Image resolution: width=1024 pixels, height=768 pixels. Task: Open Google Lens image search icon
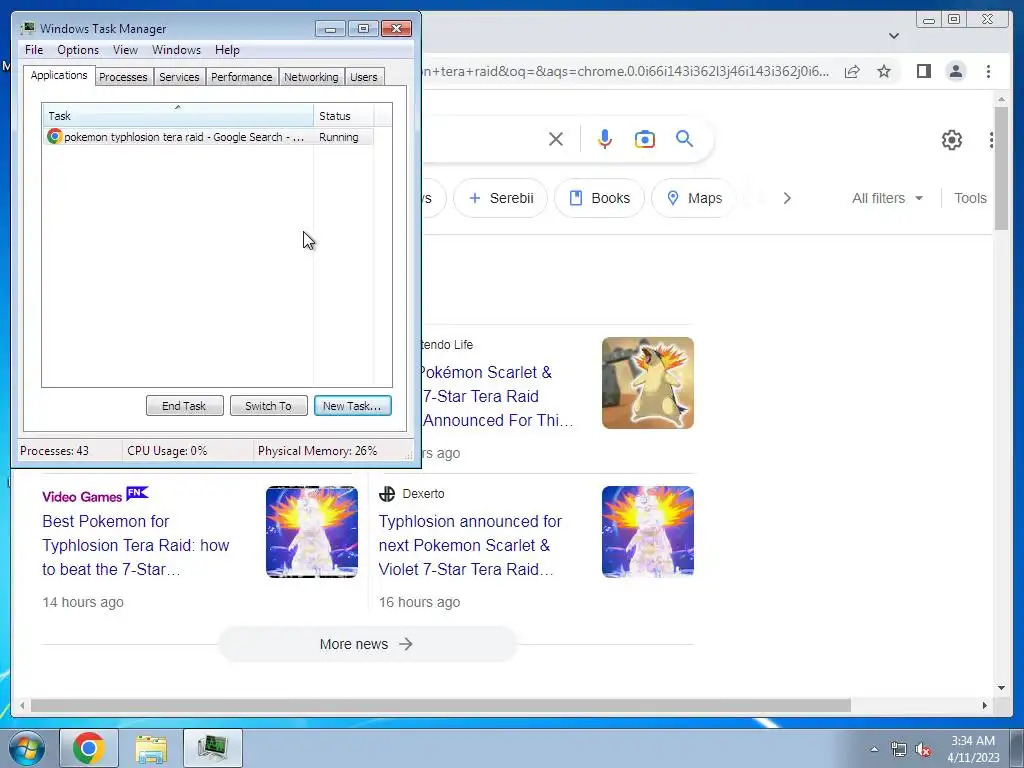pos(645,138)
